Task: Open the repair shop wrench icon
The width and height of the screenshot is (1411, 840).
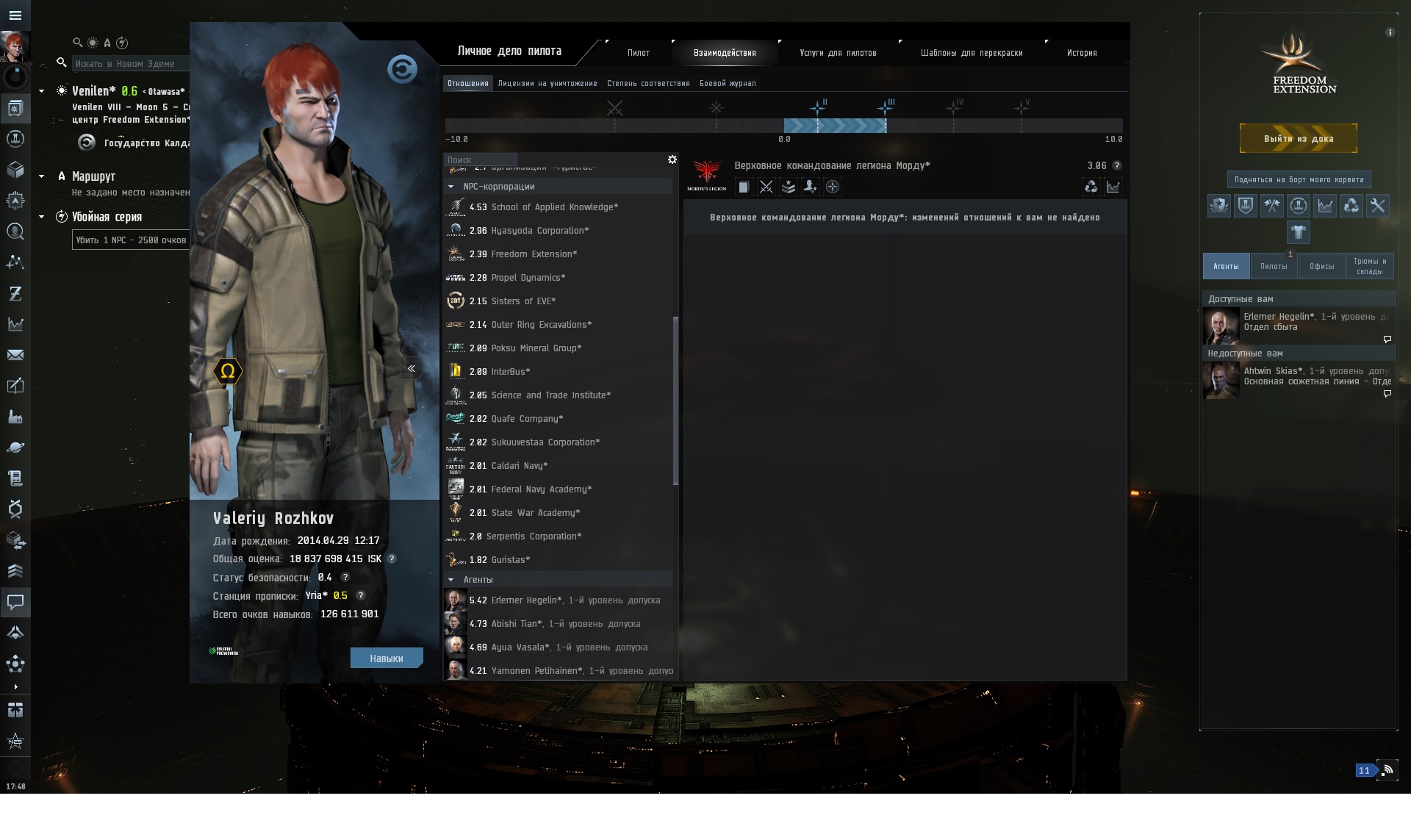Action: click(1377, 206)
